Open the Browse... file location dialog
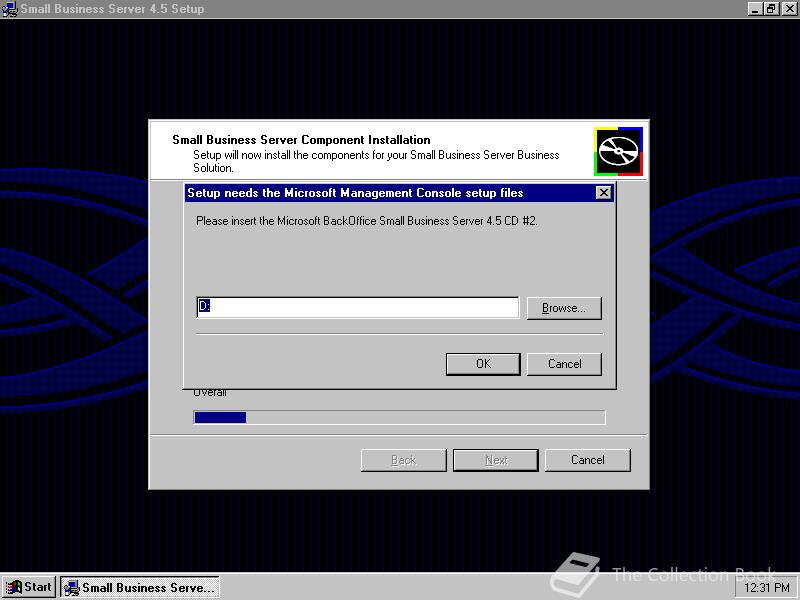 click(x=564, y=308)
